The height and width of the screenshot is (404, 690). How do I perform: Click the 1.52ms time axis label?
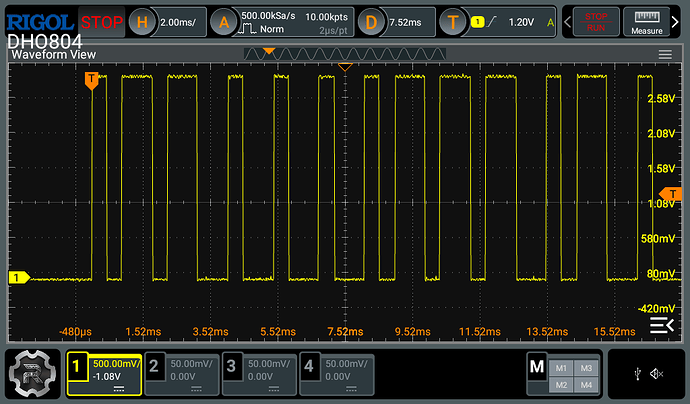click(143, 331)
